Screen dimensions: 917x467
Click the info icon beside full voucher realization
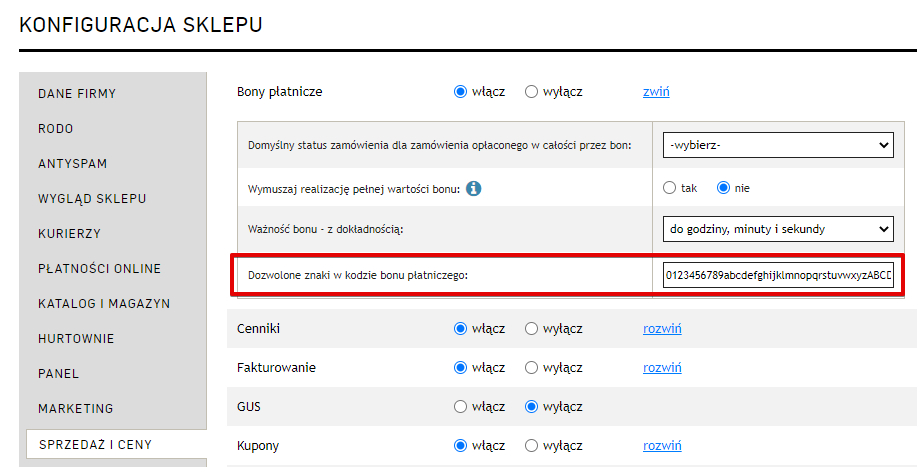tap(474, 188)
